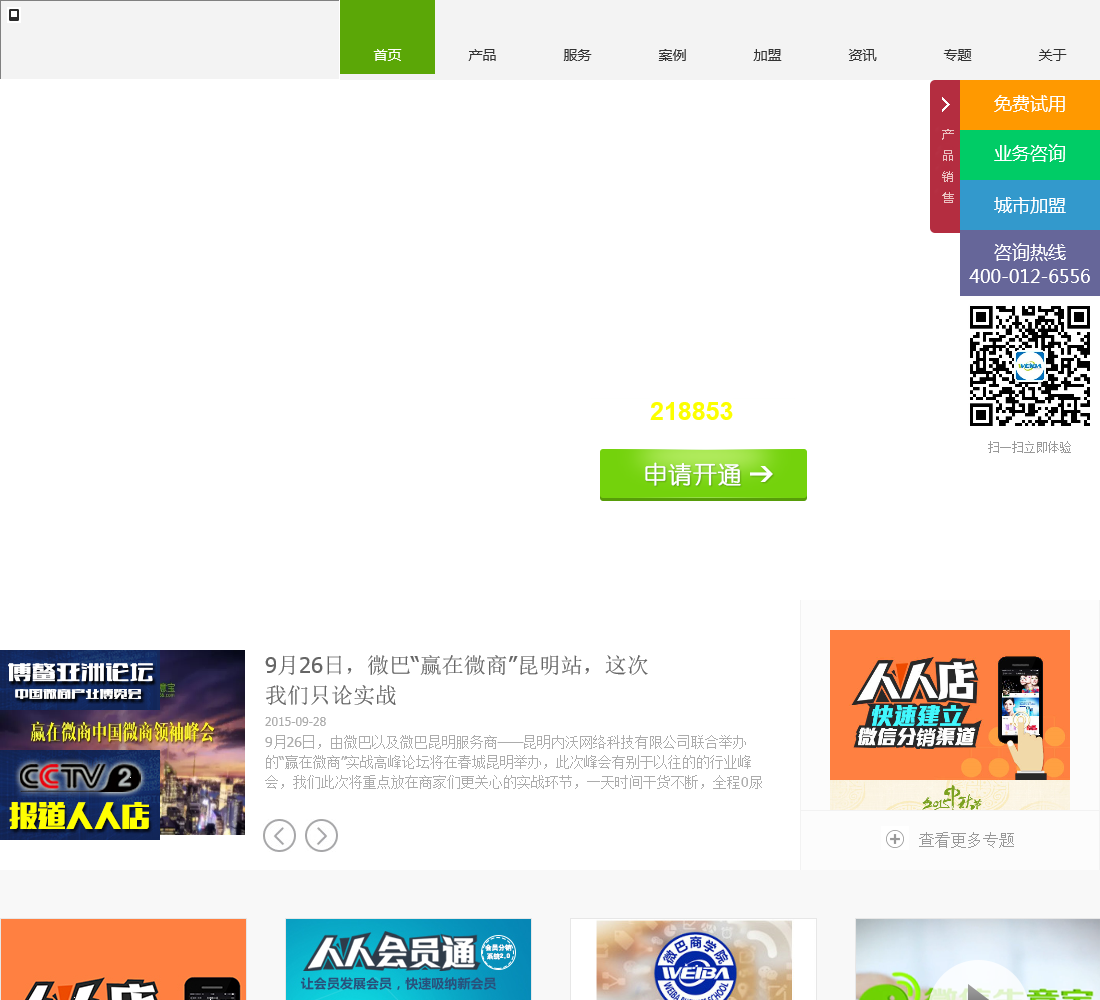
Task: Open the 产品 navigation menu
Action: [x=482, y=55]
